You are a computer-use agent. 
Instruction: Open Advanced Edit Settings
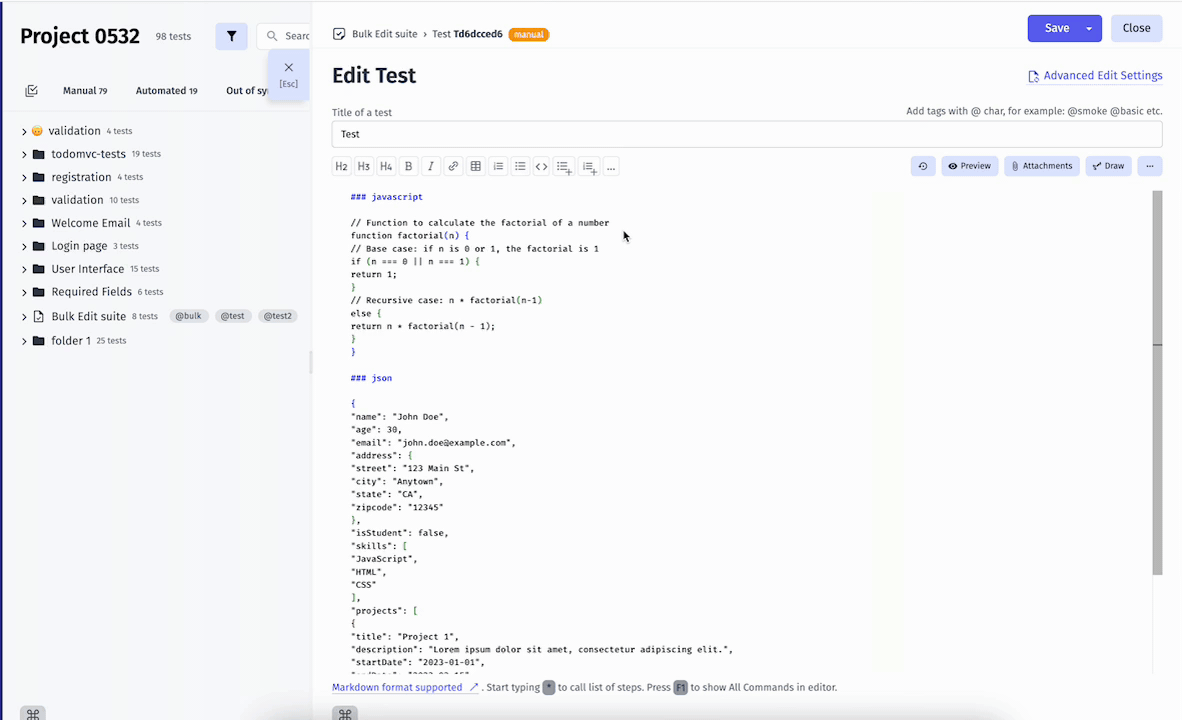[x=1095, y=75]
